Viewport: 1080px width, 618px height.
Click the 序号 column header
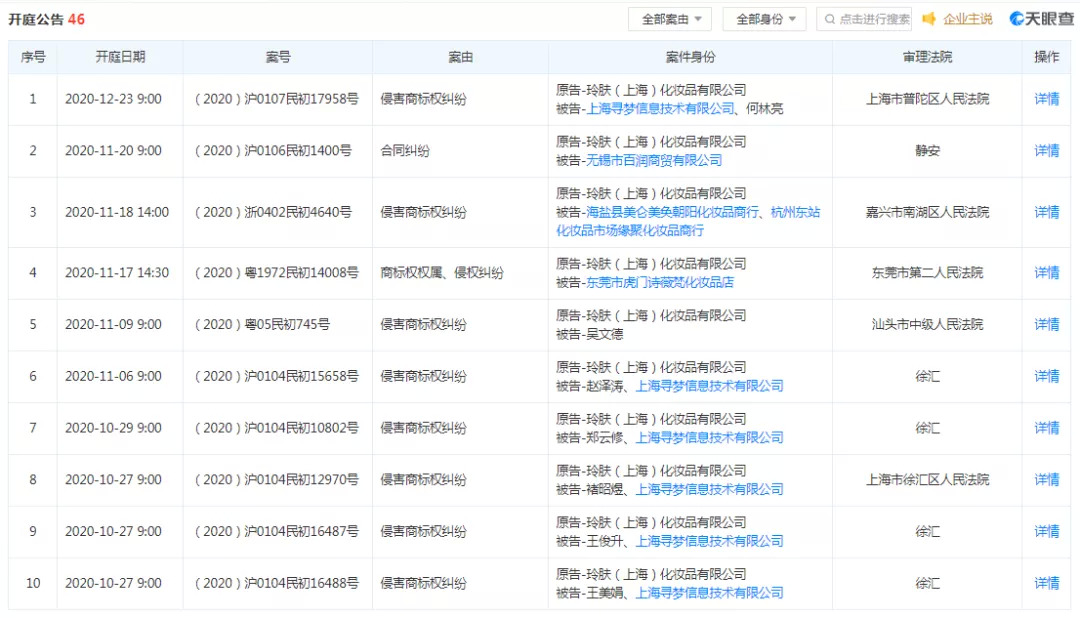pyautogui.click(x=33, y=57)
